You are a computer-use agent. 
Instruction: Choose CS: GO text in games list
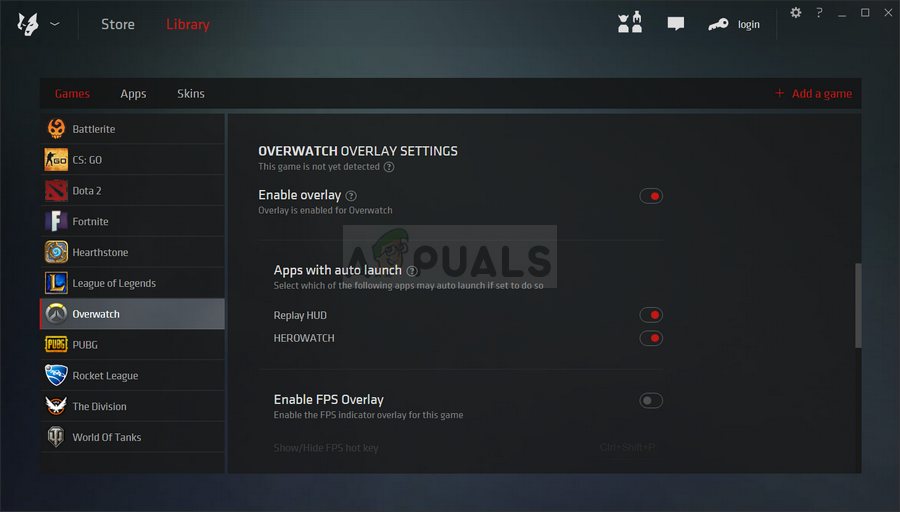(87, 160)
